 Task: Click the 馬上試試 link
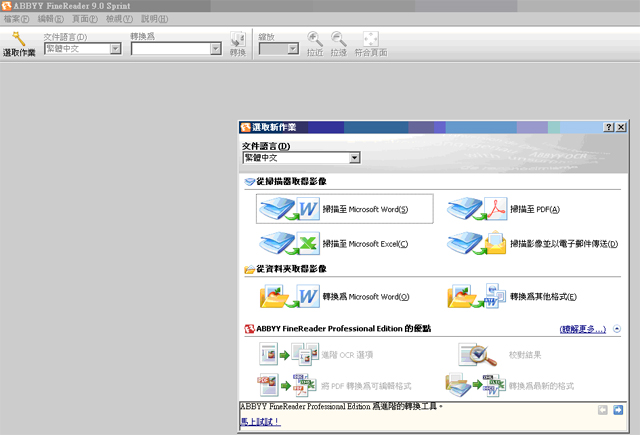(x=260, y=422)
